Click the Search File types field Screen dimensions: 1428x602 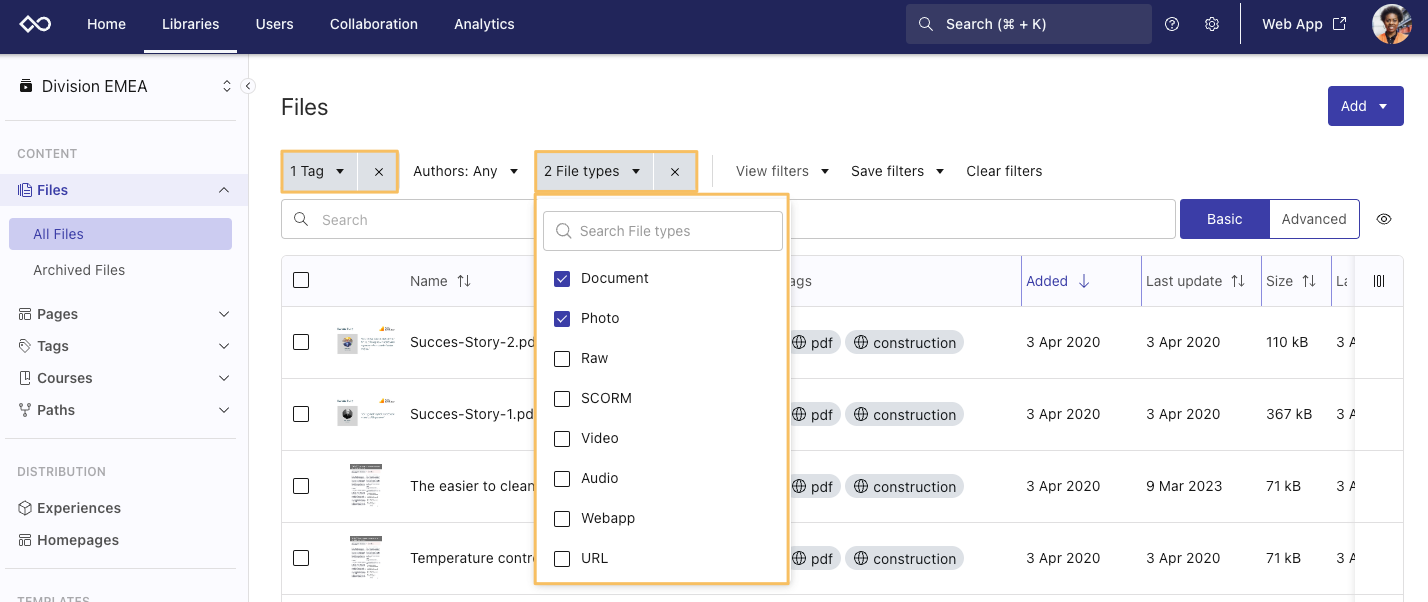click(663, 231)
